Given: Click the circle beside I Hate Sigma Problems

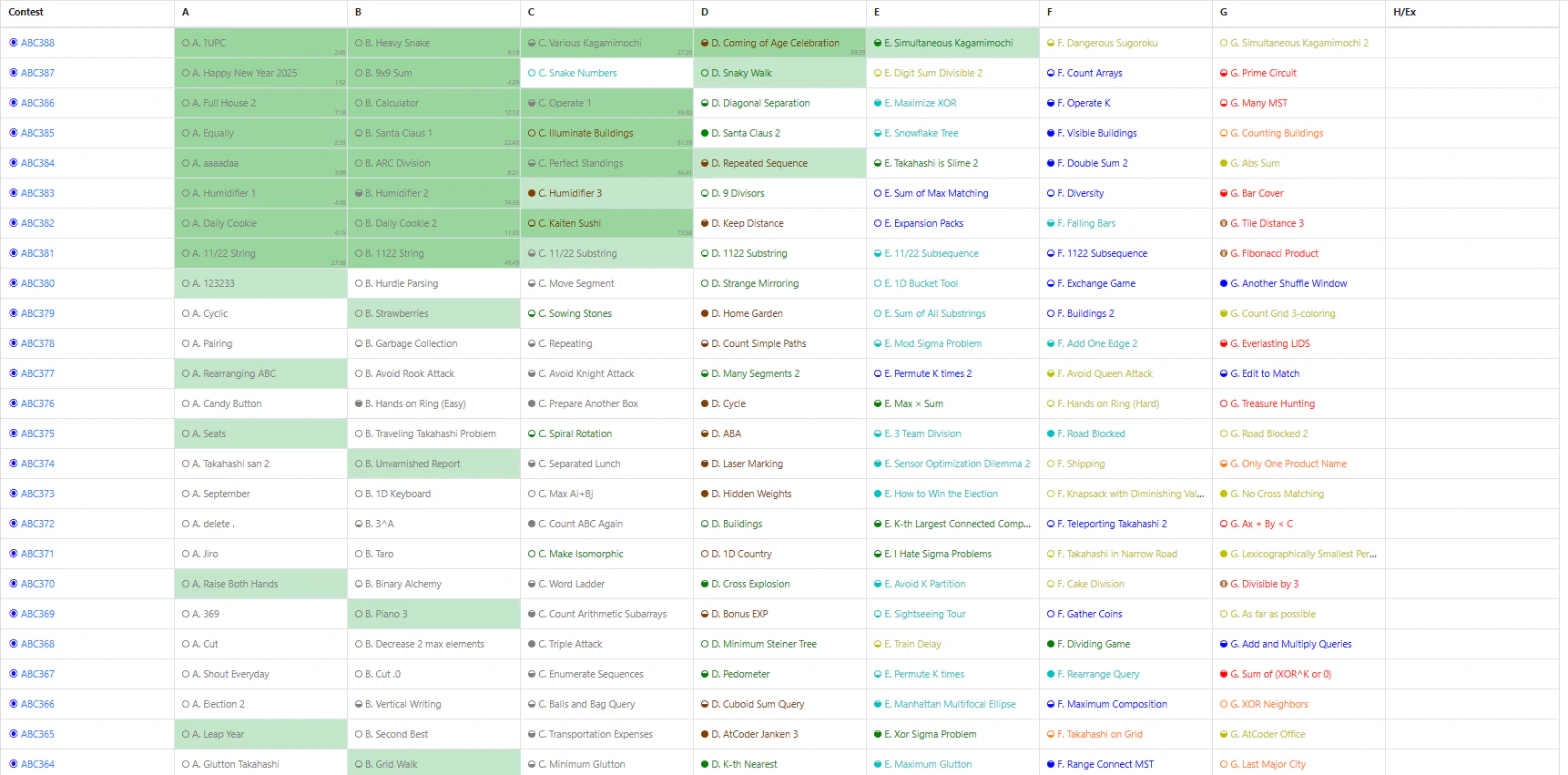Looking at the screenshot, I should [878, 554].
